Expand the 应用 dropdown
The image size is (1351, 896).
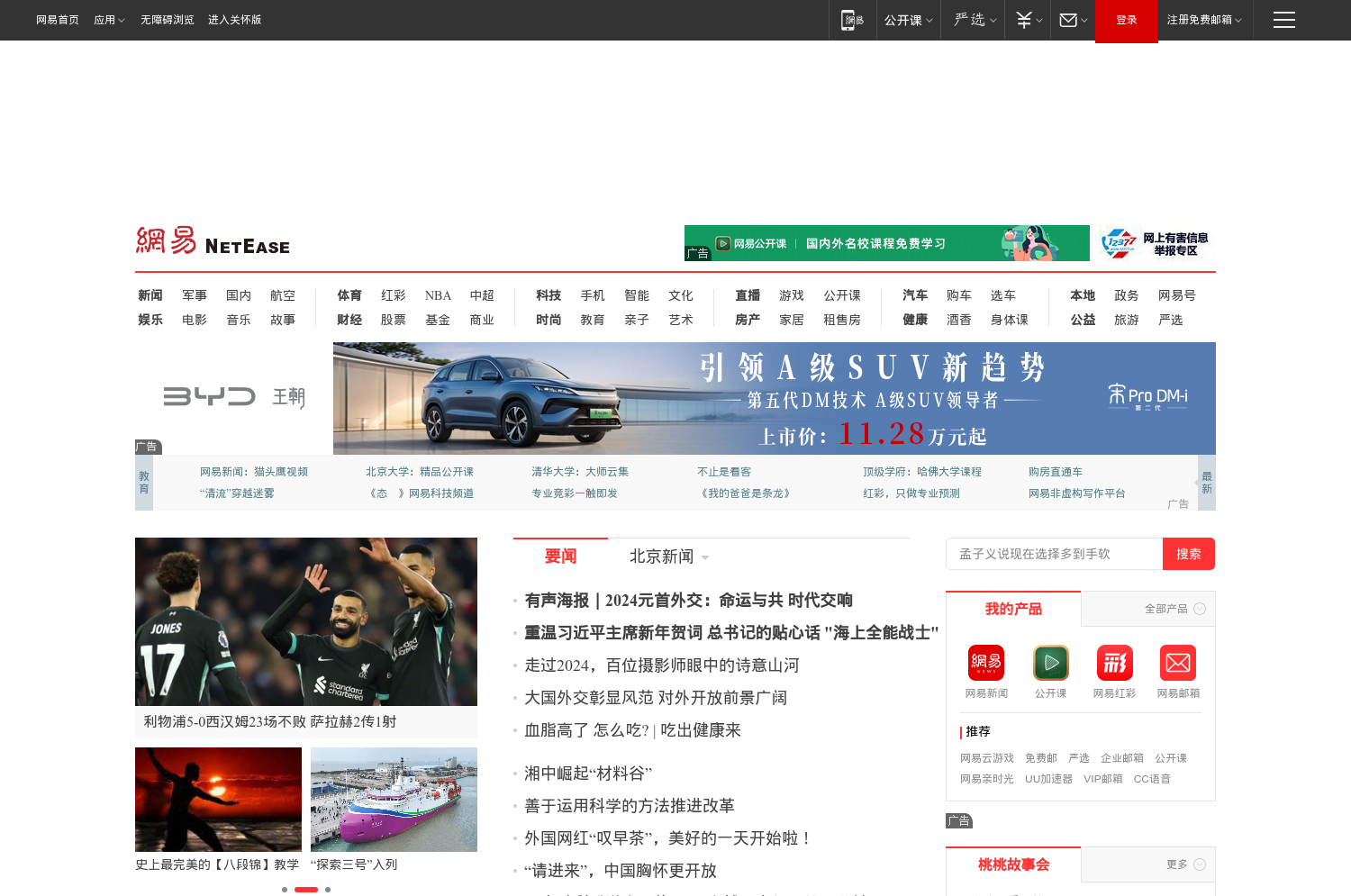[x=109, y=20]
